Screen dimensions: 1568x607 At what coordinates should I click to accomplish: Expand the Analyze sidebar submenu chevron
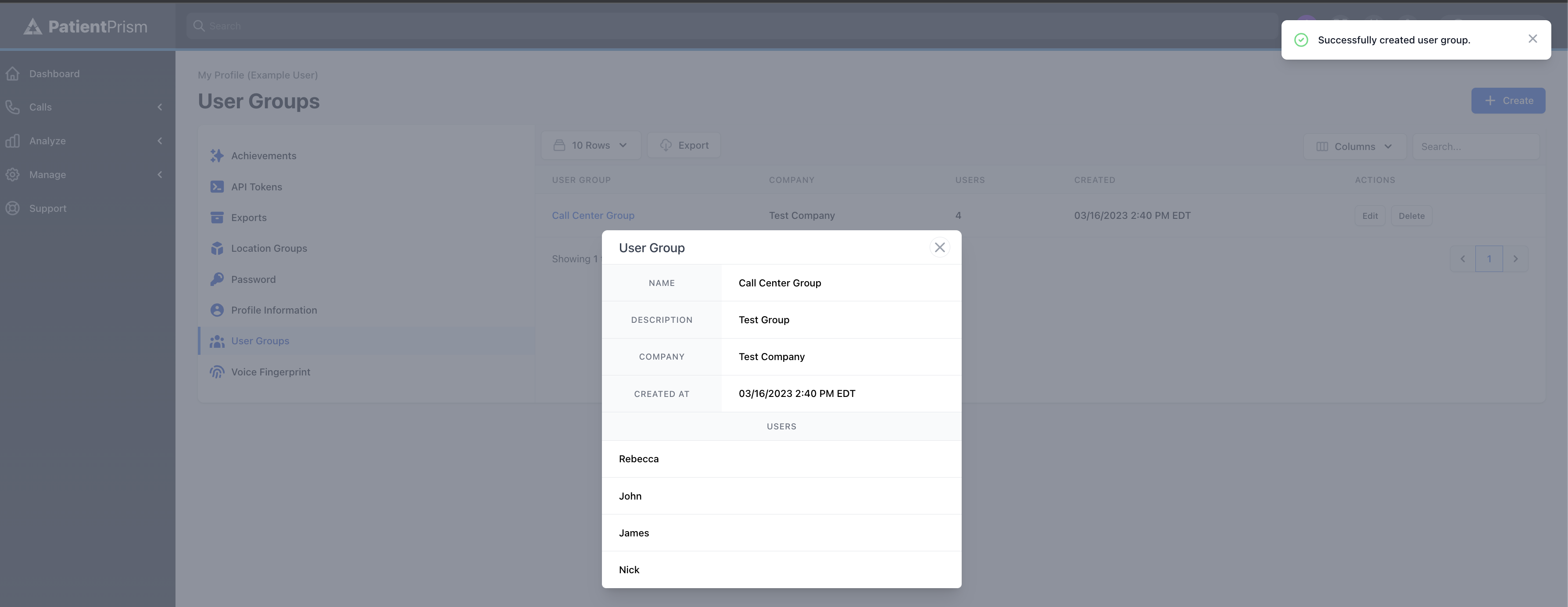(x=160, y=140)
